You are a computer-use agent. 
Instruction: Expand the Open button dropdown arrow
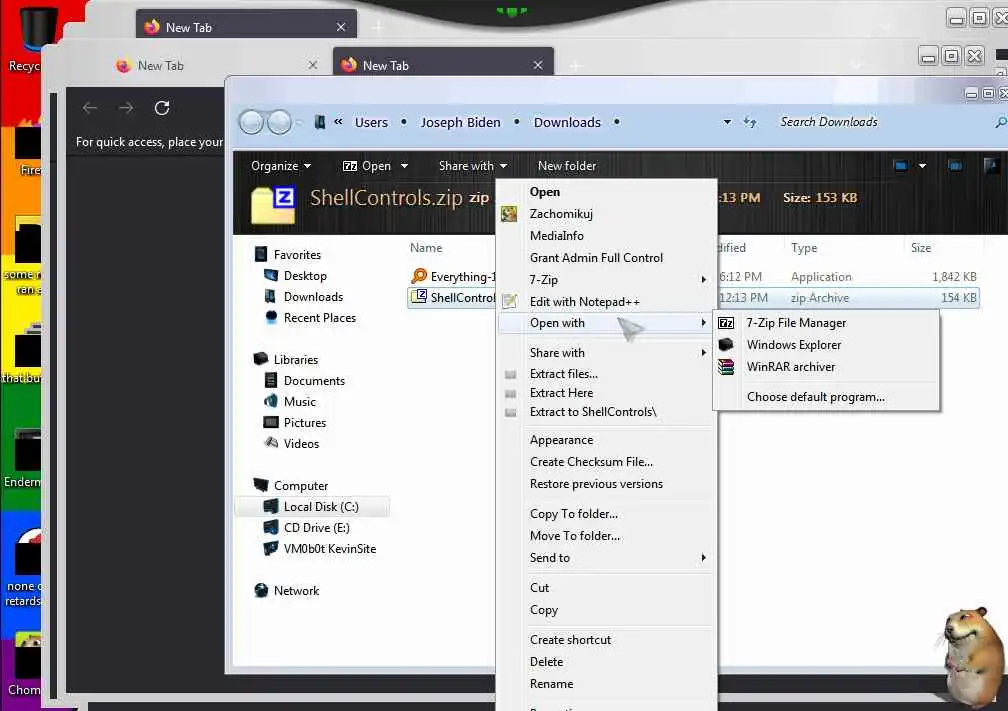(404, 166)
